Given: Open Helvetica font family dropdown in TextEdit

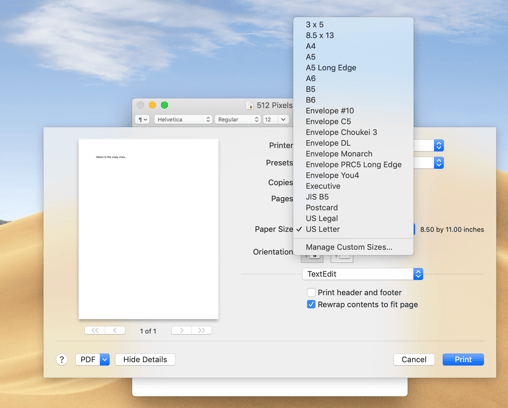Looking at the screenshot, I should (x=183, y=119).
